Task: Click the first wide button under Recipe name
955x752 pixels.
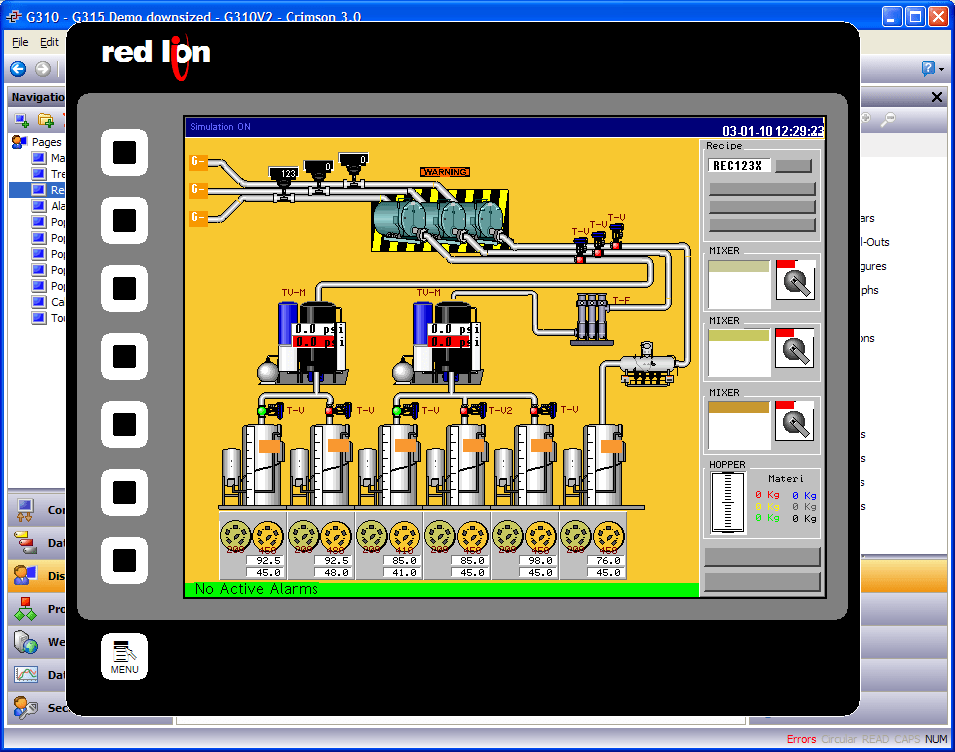Action: click(762, 189)
